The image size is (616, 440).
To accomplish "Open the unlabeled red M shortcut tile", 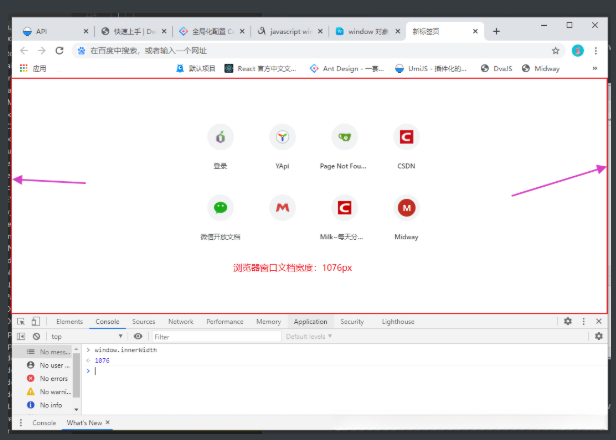I will tap(282, 207).
